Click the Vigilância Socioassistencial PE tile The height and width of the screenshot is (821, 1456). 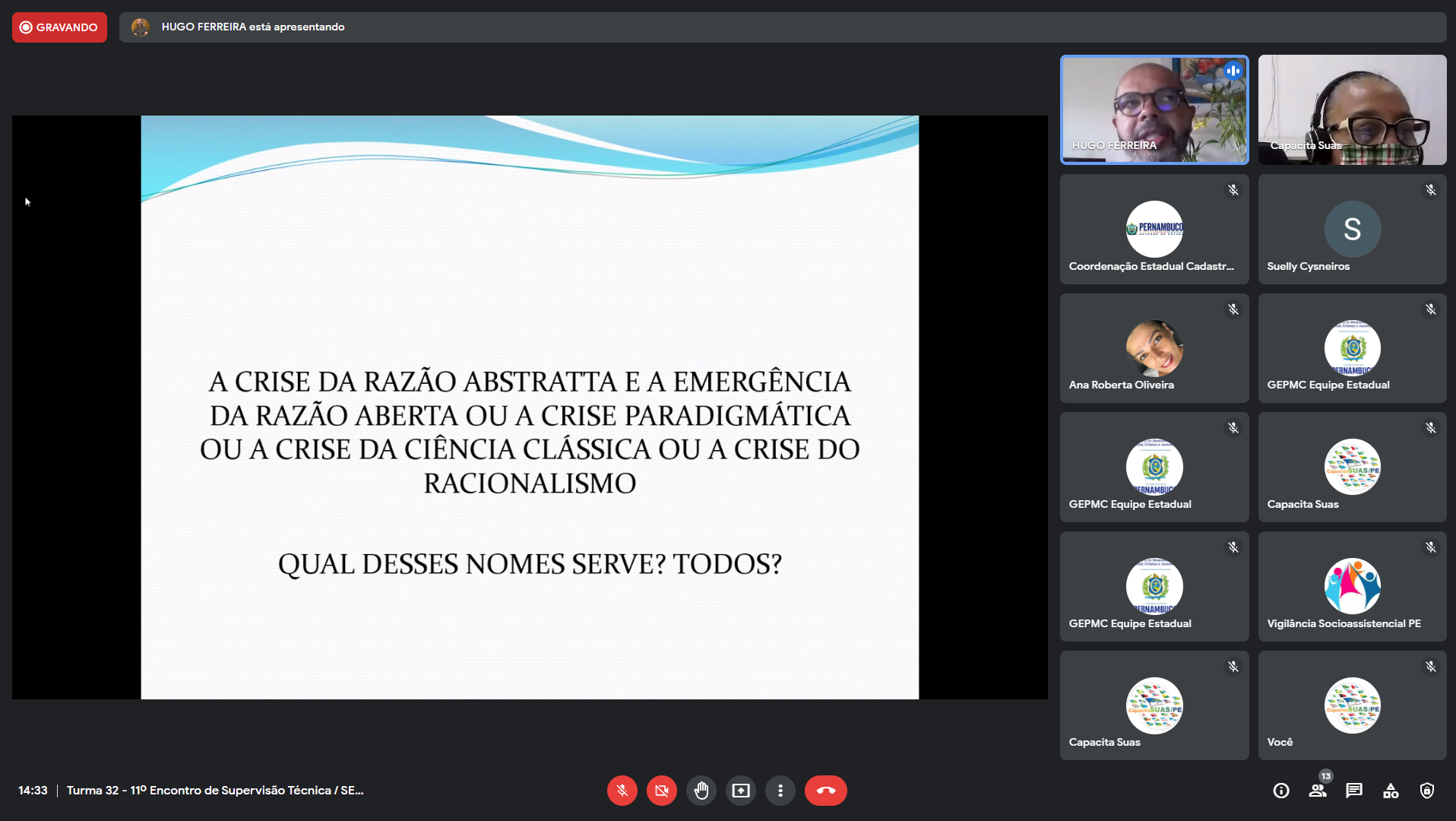tap(1352, 586)
